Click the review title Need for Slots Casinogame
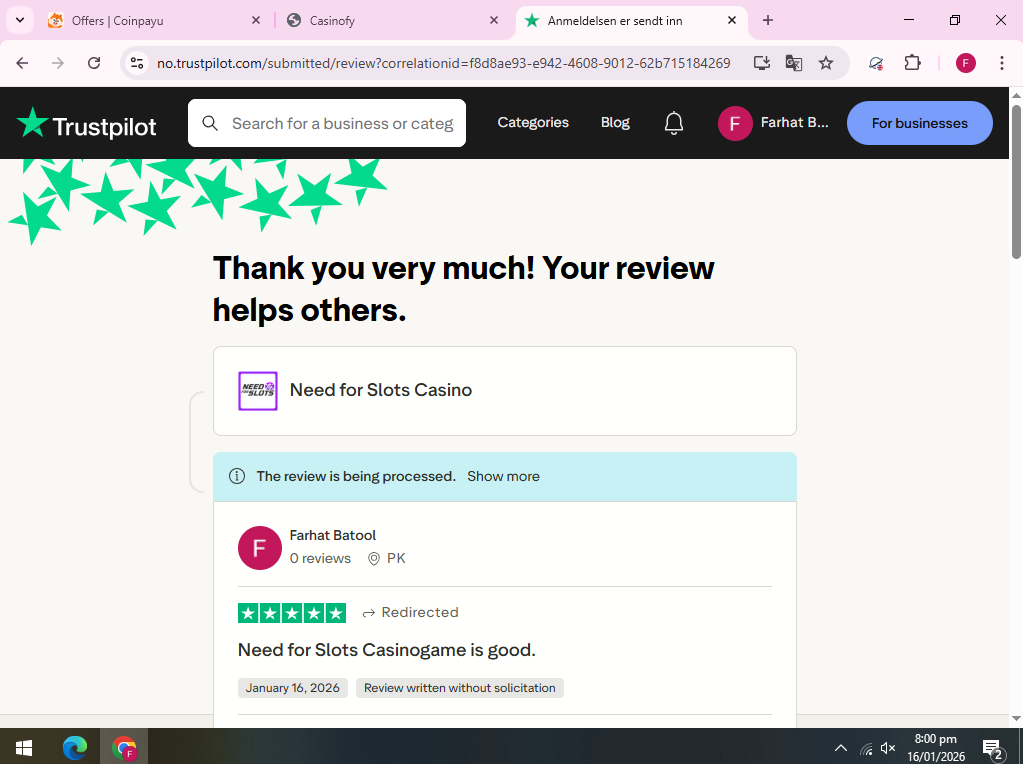The height and width of the screenshot is (764, 1023). click(x=386, y=650)
